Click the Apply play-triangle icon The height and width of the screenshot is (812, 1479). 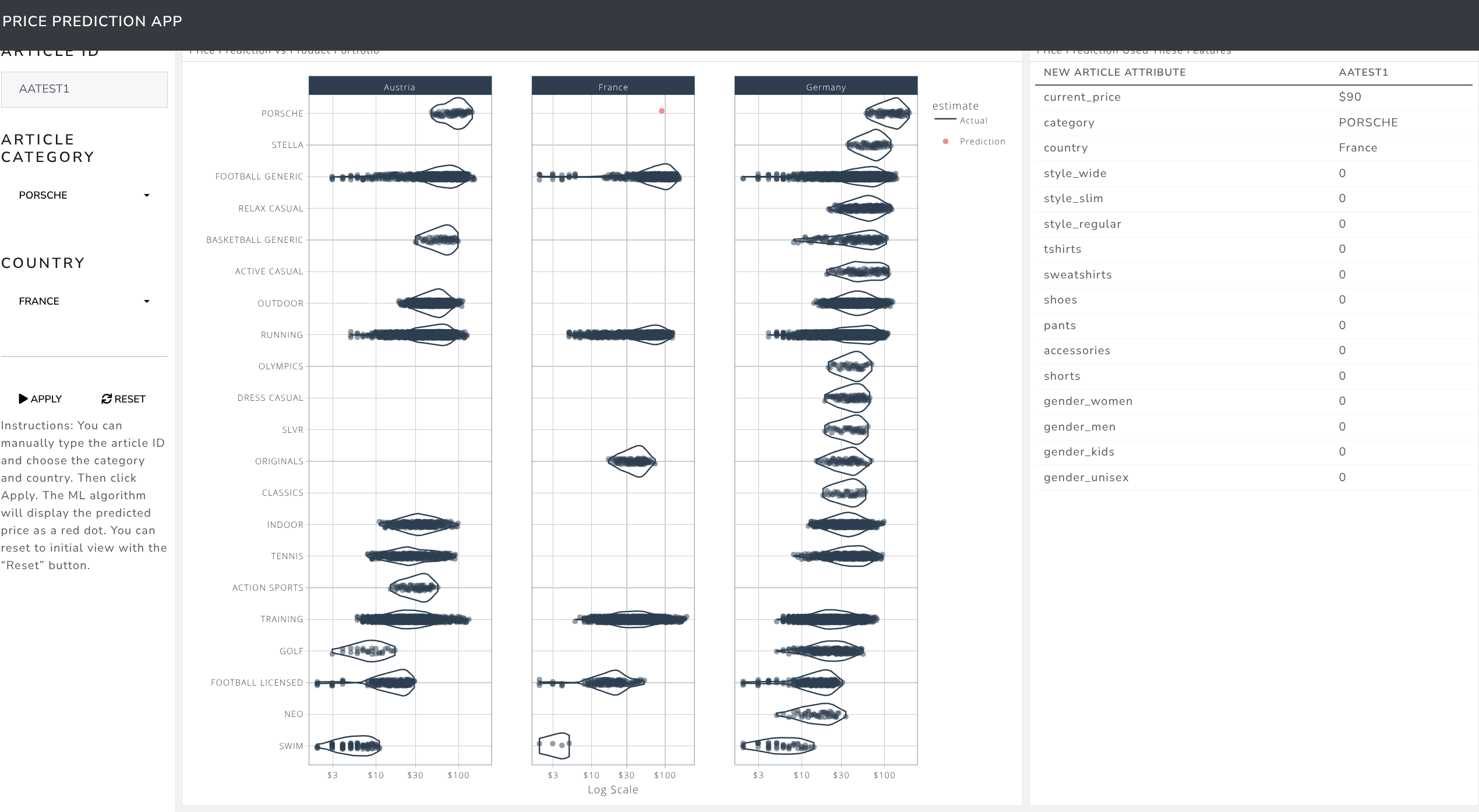(x=23, y=399)
